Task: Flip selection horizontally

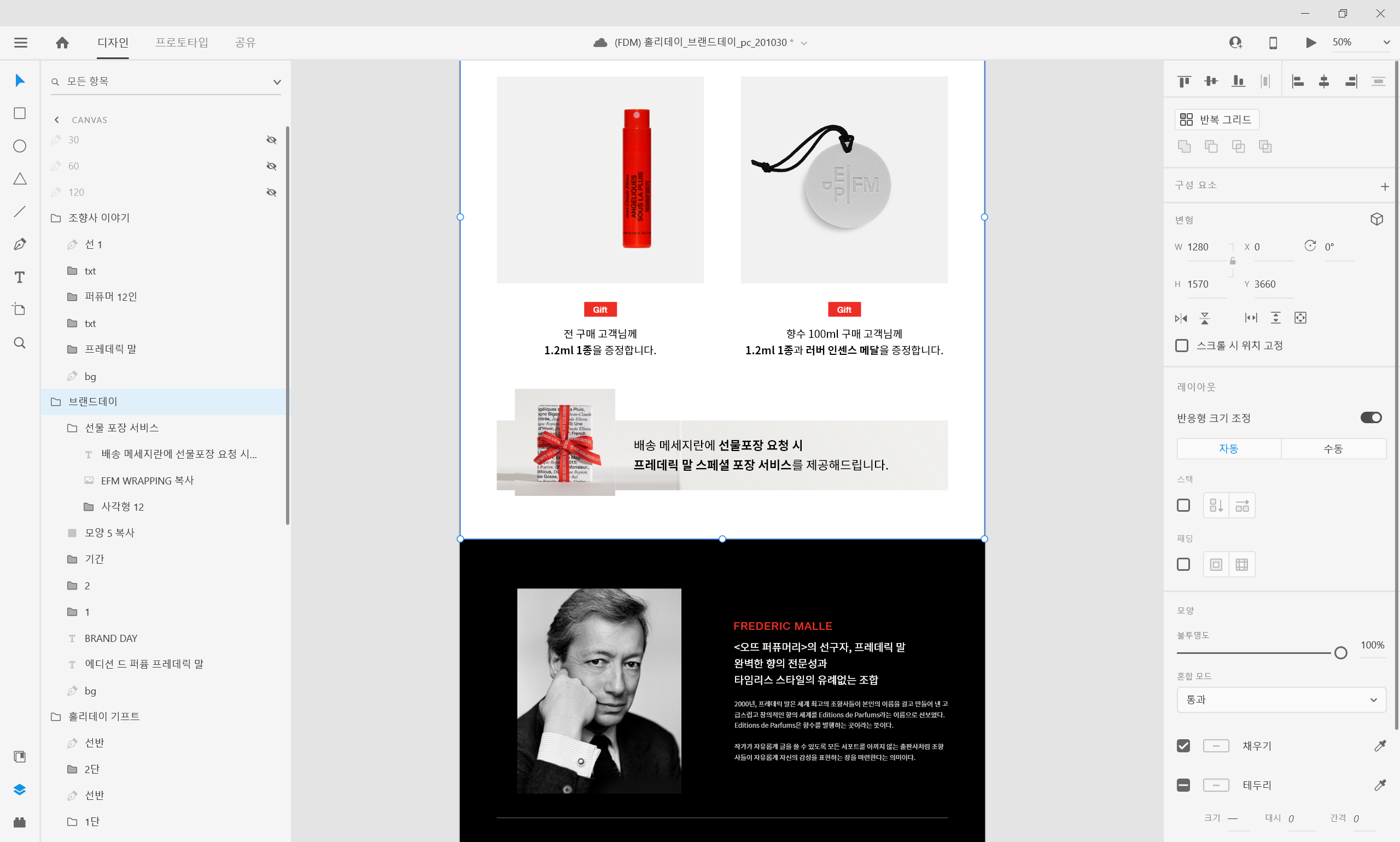Action: click(x=1181, y=318)
